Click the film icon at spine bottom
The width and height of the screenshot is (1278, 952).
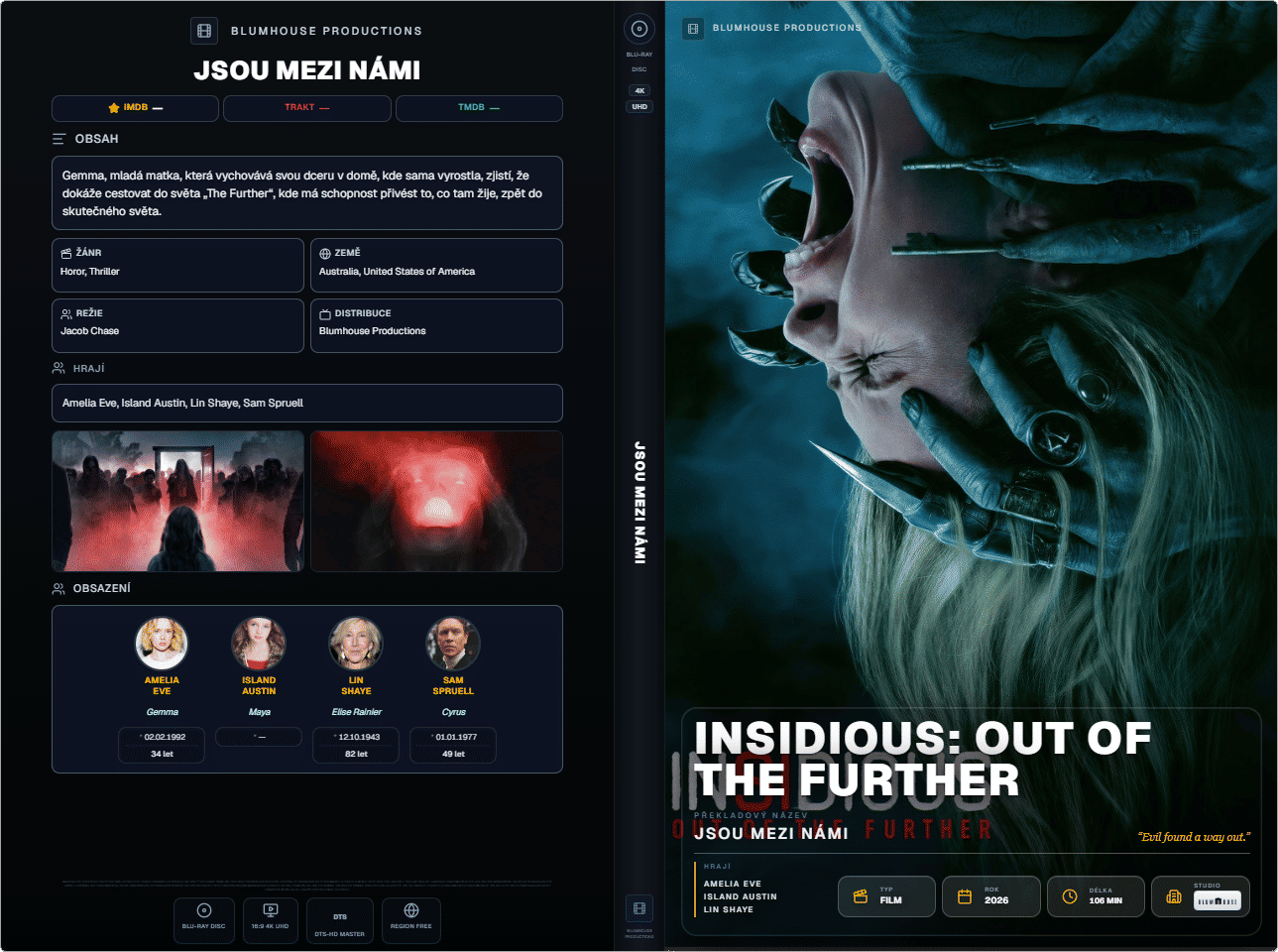639,907
